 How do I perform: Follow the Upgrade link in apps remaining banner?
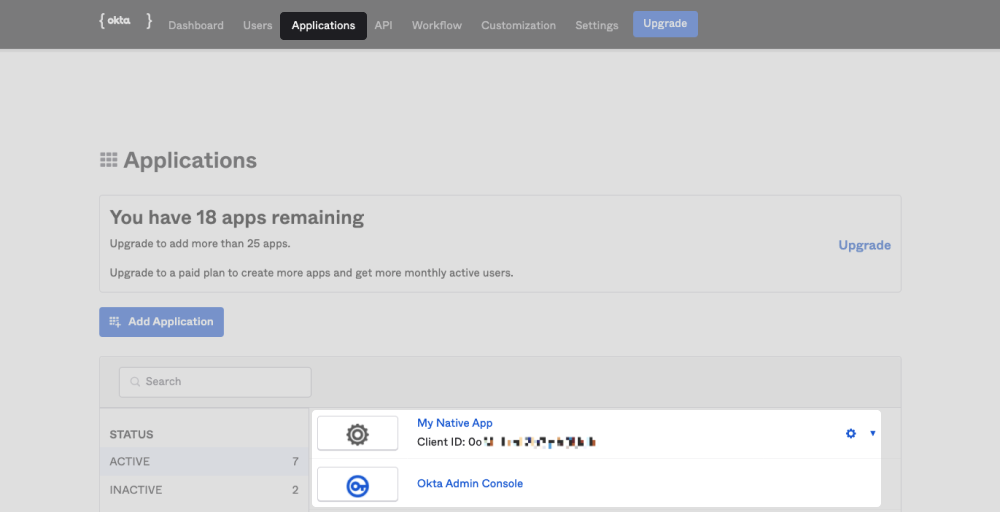click(864, 245)
